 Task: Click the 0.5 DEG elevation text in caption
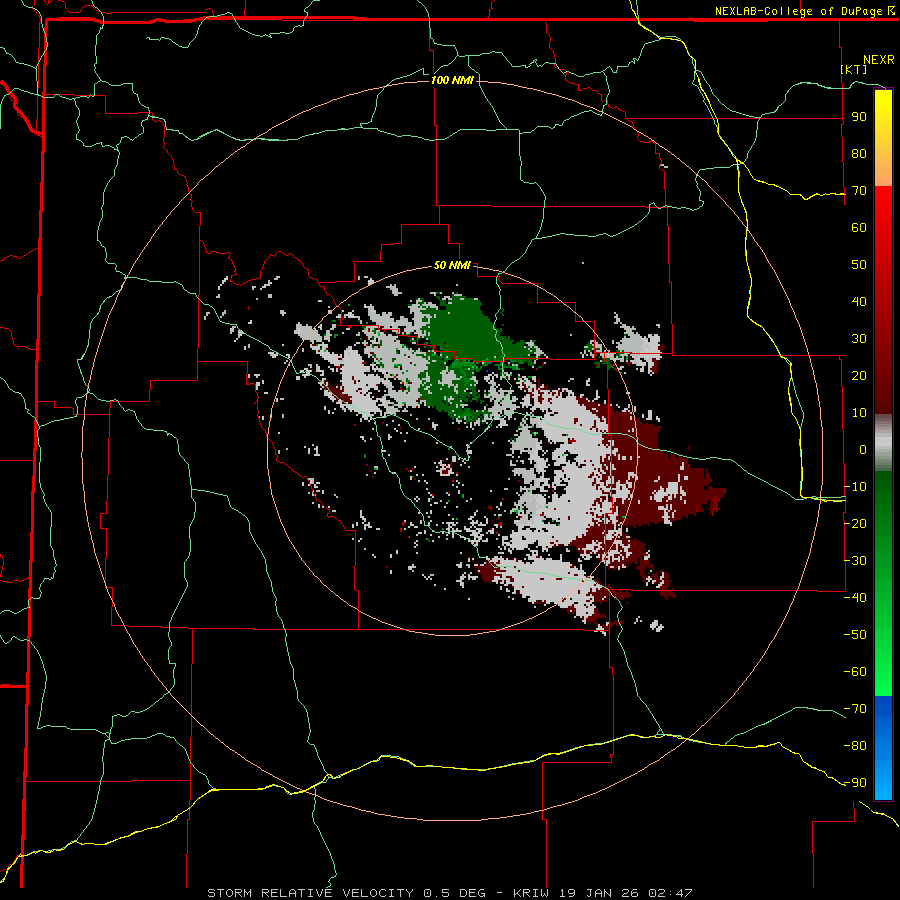(x=454, y=893)
